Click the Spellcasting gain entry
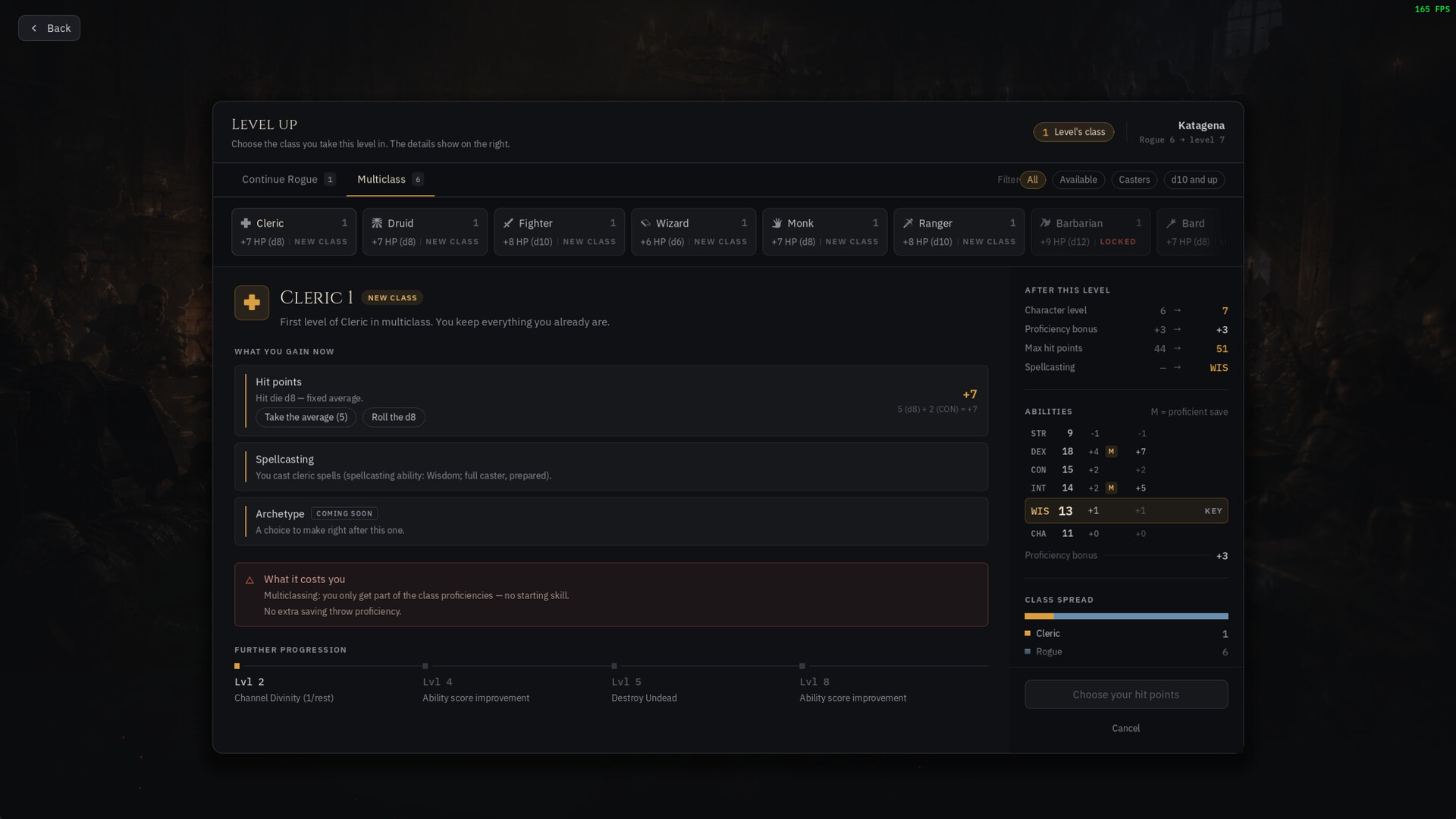Image resolution: width=1456 pixels, height=819 pixels. click(611, 466)
